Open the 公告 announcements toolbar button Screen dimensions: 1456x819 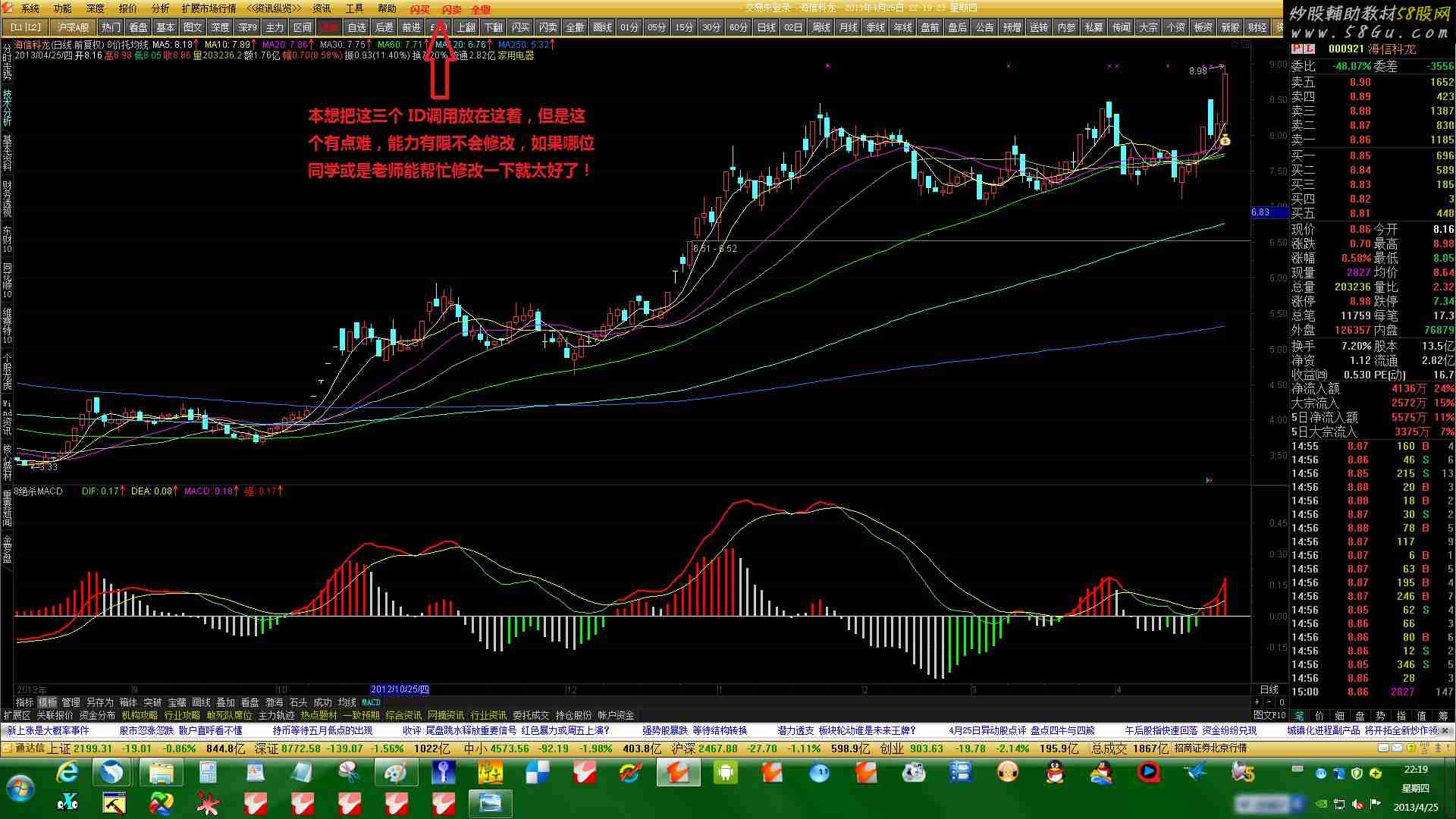[984, 27]
